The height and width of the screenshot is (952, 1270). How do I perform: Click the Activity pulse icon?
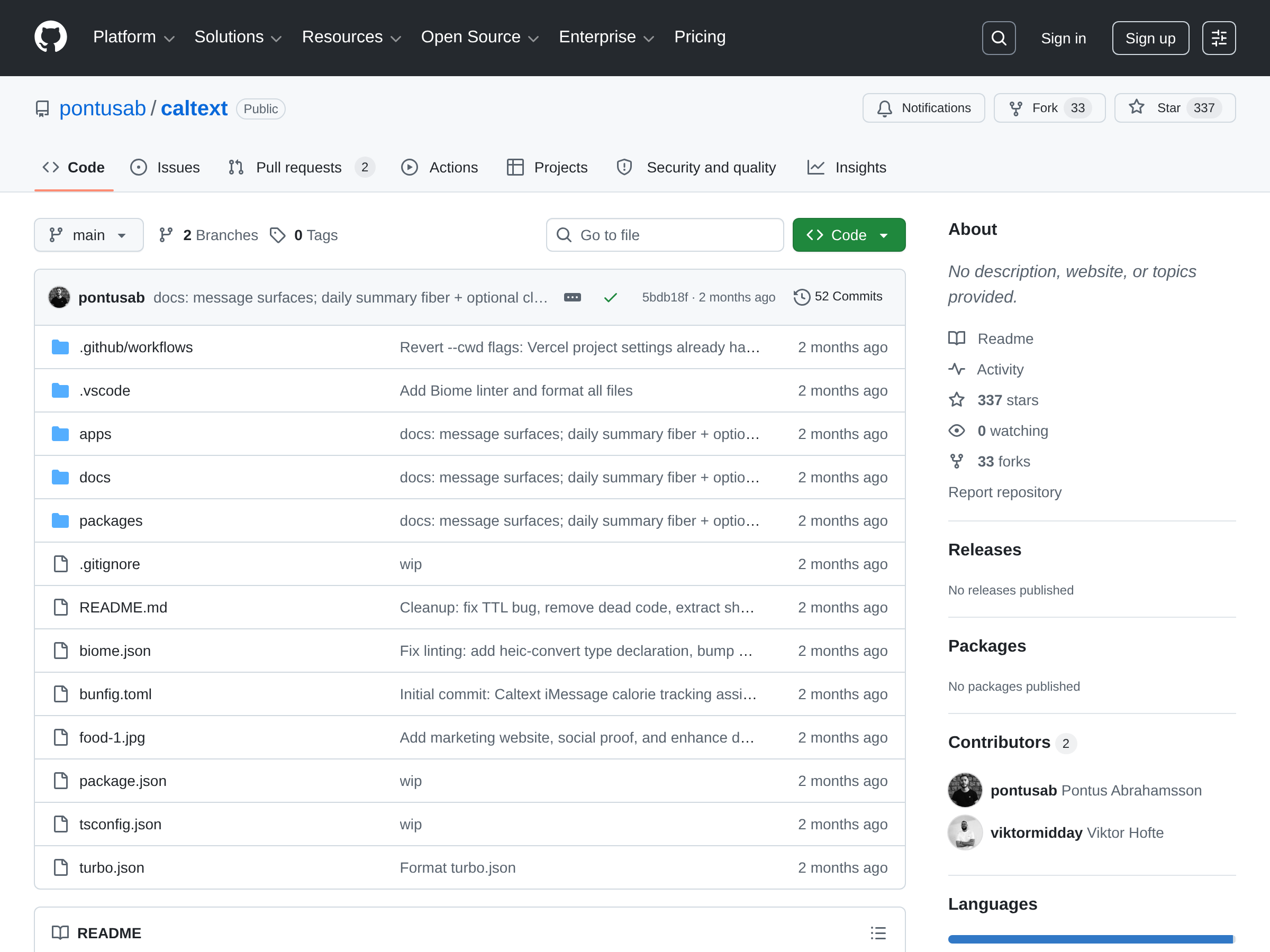tap(957, 370)
